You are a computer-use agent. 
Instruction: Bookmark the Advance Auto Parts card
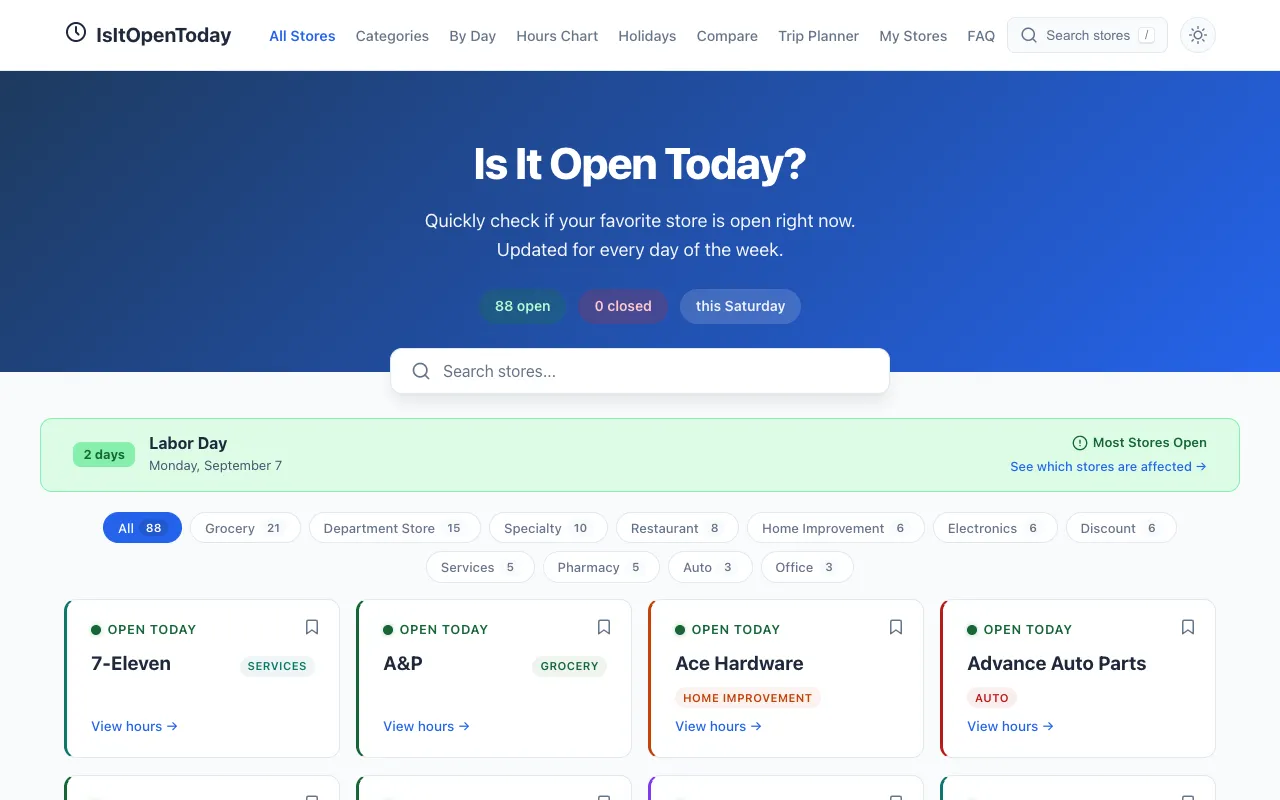coord(1188,627)
